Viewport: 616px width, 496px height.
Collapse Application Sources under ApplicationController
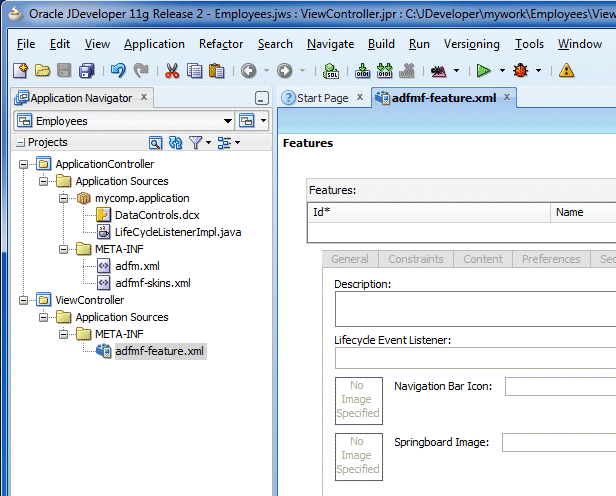point(43,181)
